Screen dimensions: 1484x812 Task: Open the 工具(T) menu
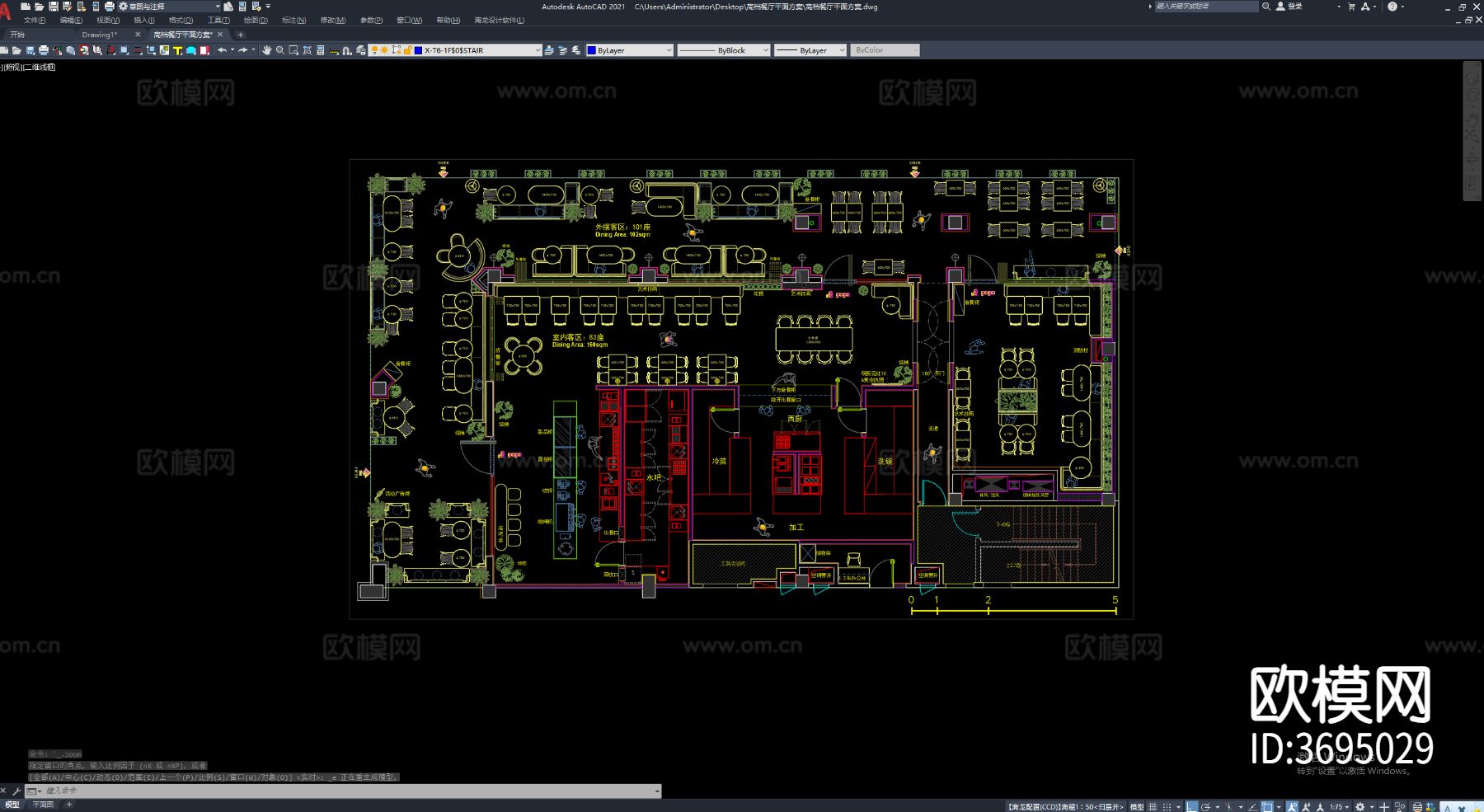click(x=218, y=20)
